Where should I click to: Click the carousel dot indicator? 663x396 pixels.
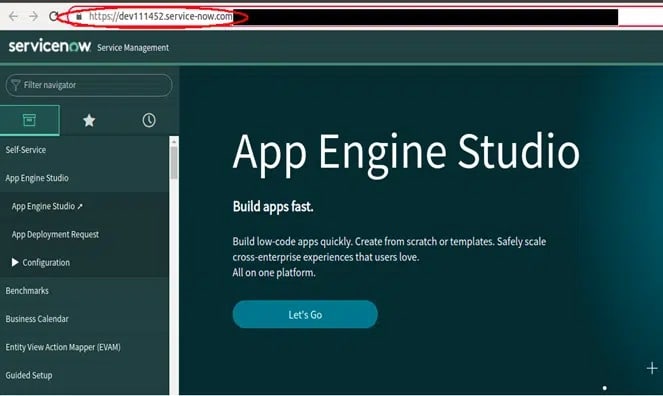tap(605, 388)
